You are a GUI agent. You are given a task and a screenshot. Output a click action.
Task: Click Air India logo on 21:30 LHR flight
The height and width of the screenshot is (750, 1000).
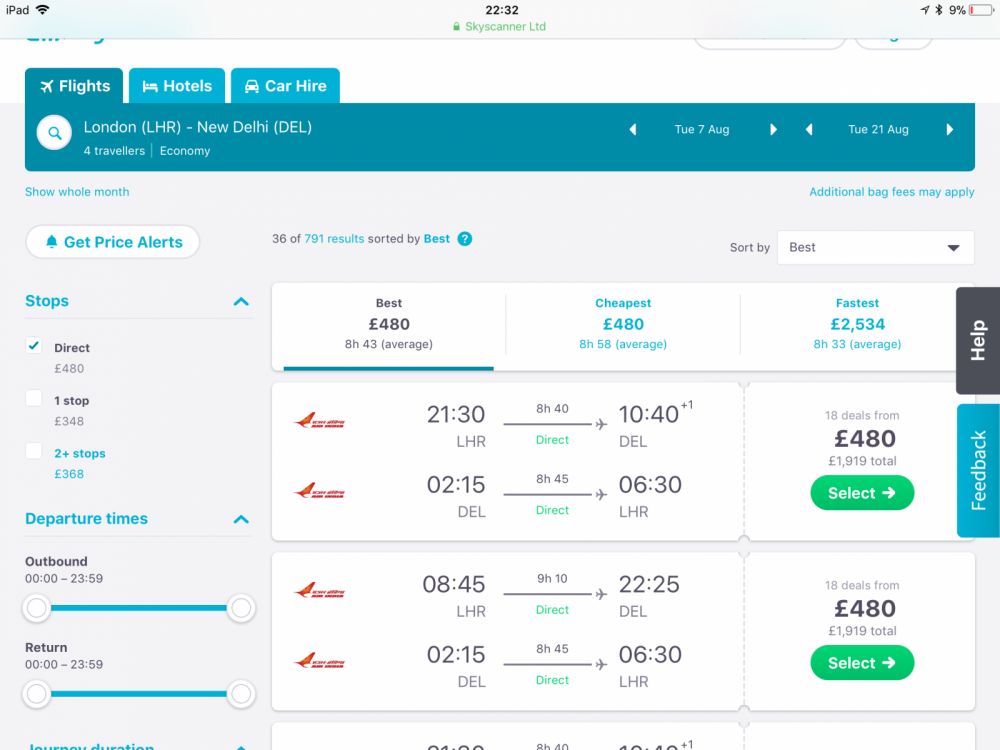point(319,421)
